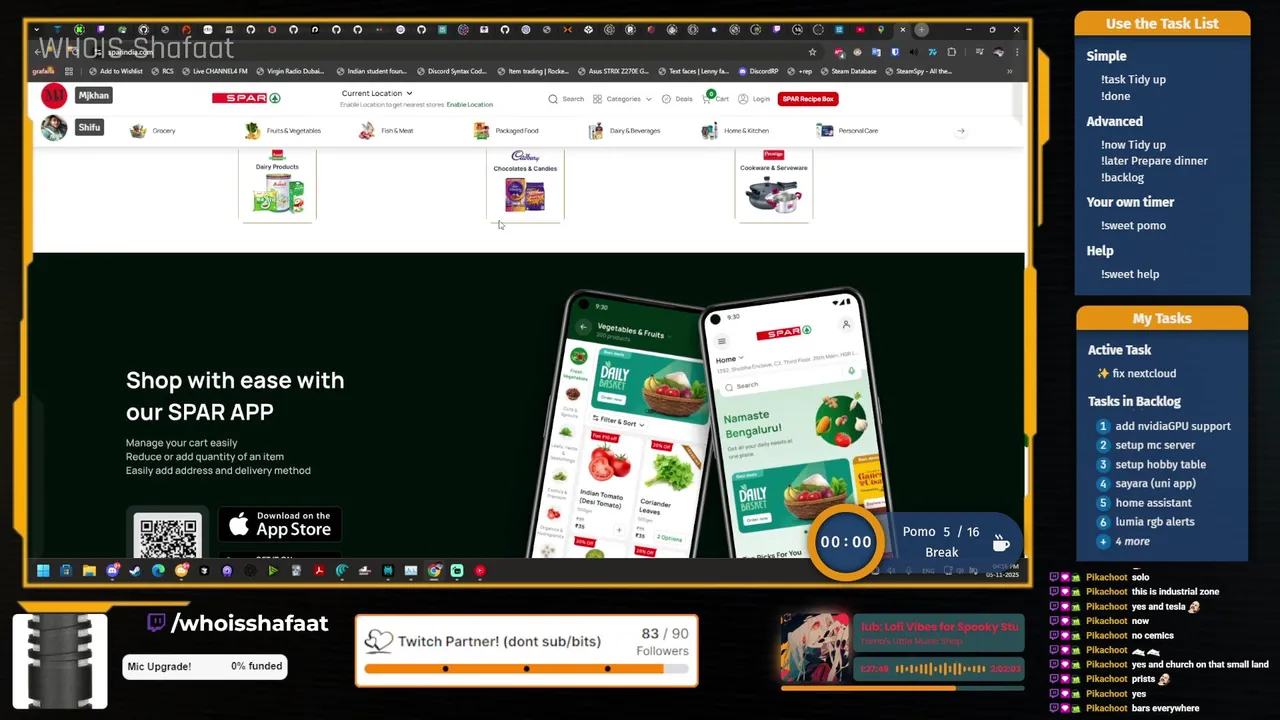The height and width of the screenshot is (720, 1280).
Task: Click the SPAR logo
Action: click(x=246, y=98)
